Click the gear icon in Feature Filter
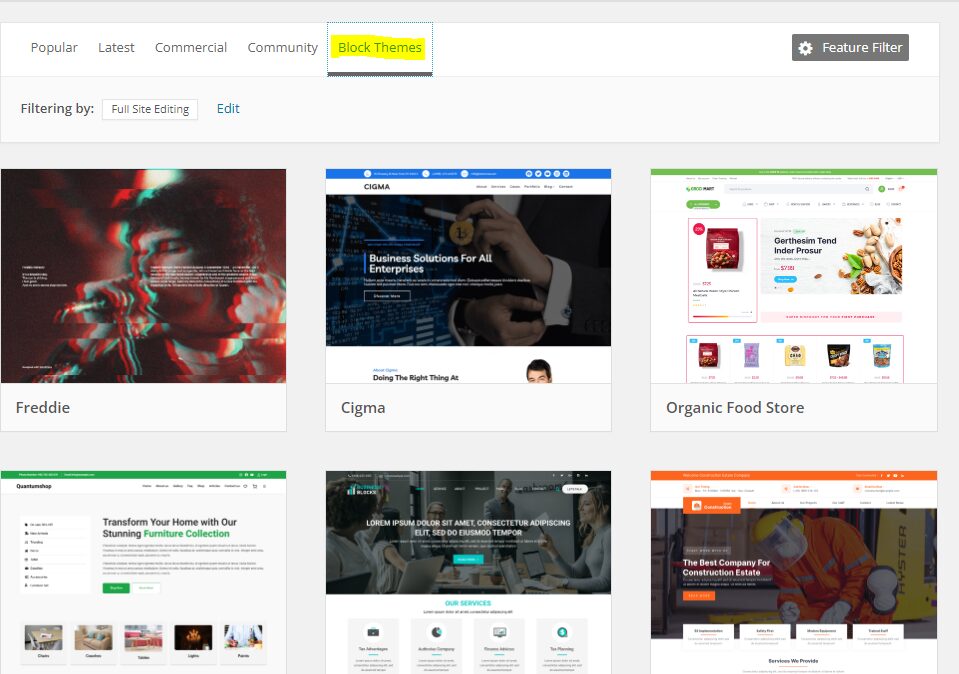The width and height of the screenshot is (959, 674). point(806,48)
